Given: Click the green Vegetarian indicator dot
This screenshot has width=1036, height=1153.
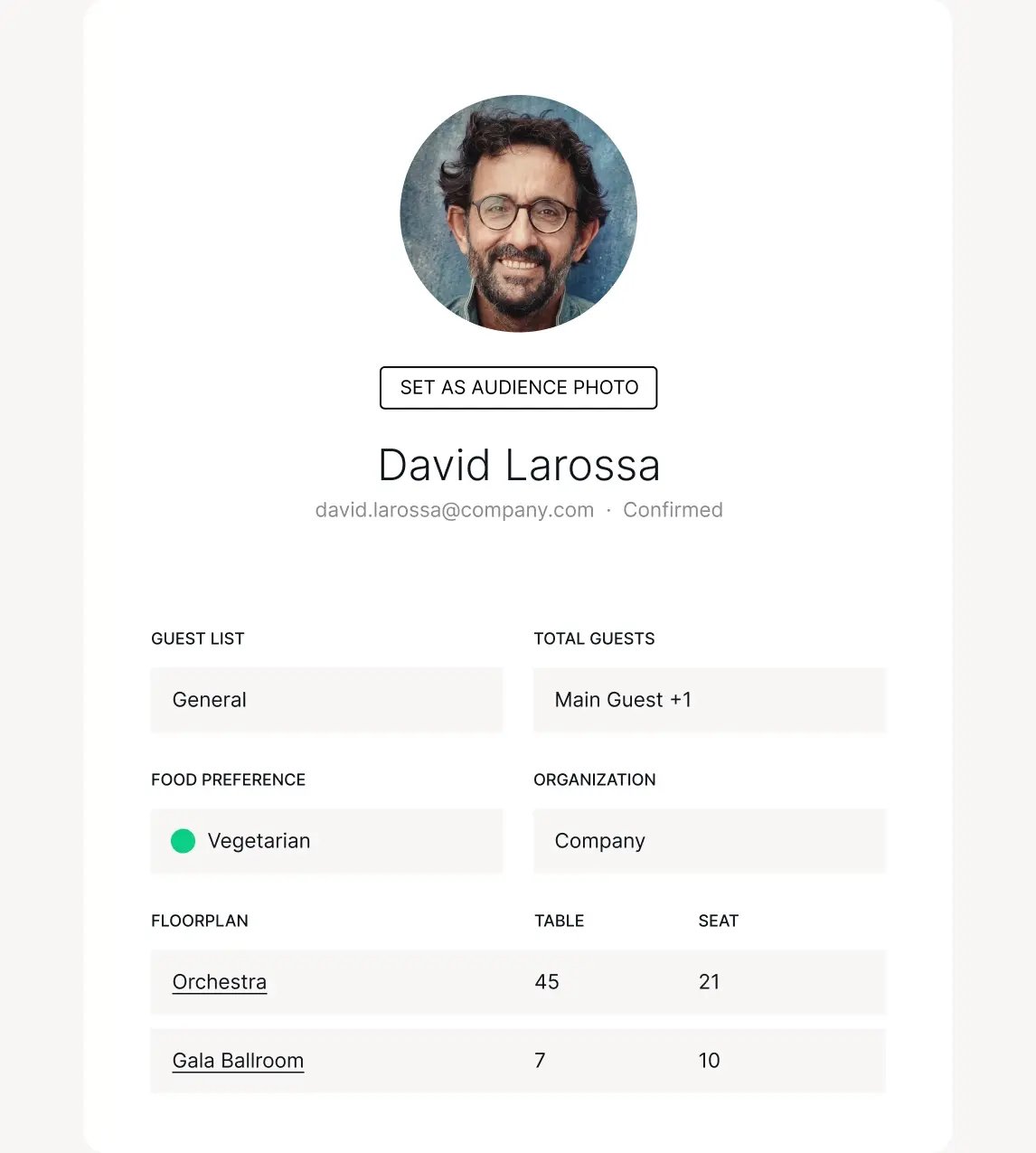Looking at the screenshot, I should click(183, 841).
